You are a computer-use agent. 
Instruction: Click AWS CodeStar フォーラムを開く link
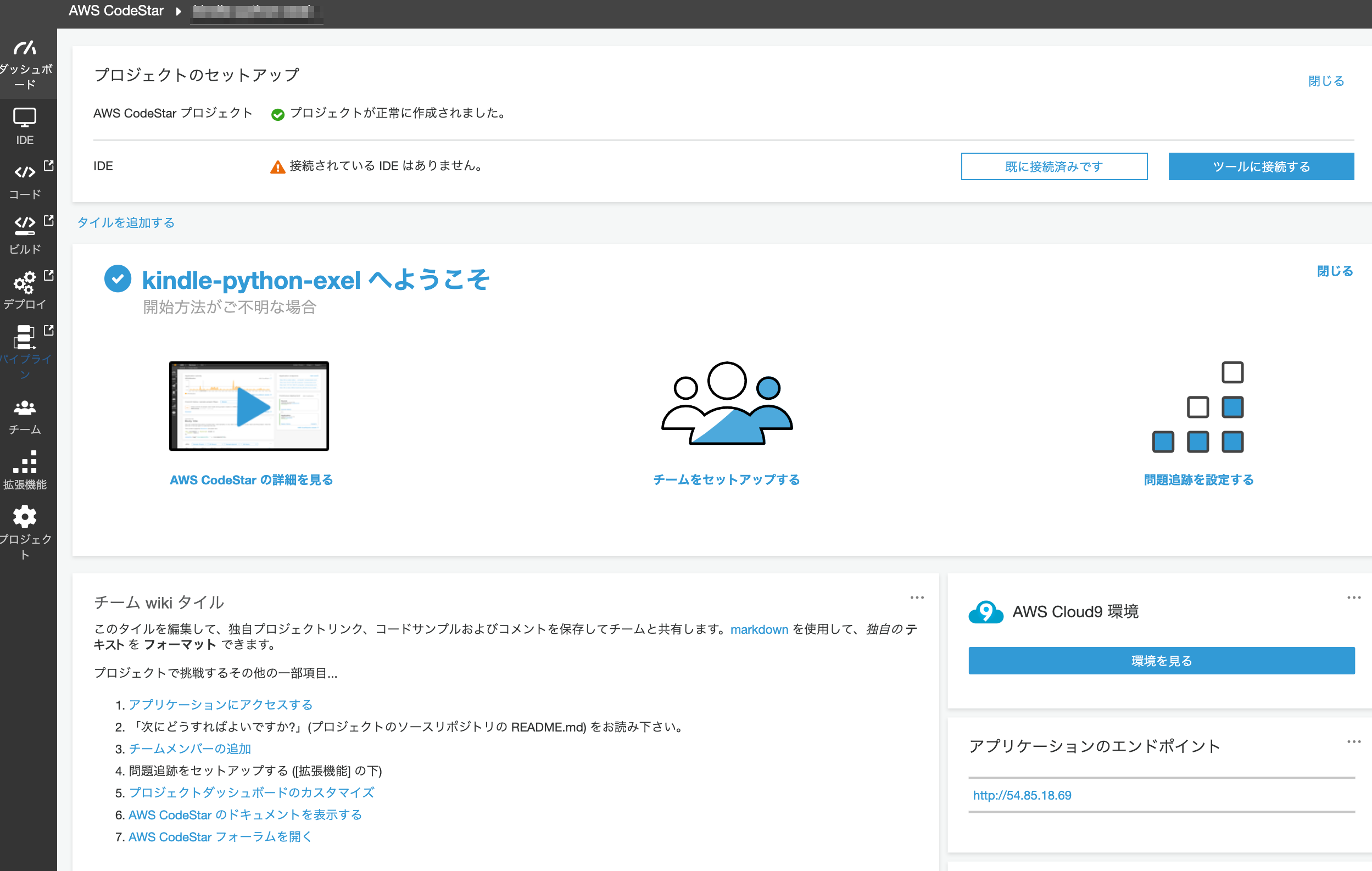(x=220, y=837)
